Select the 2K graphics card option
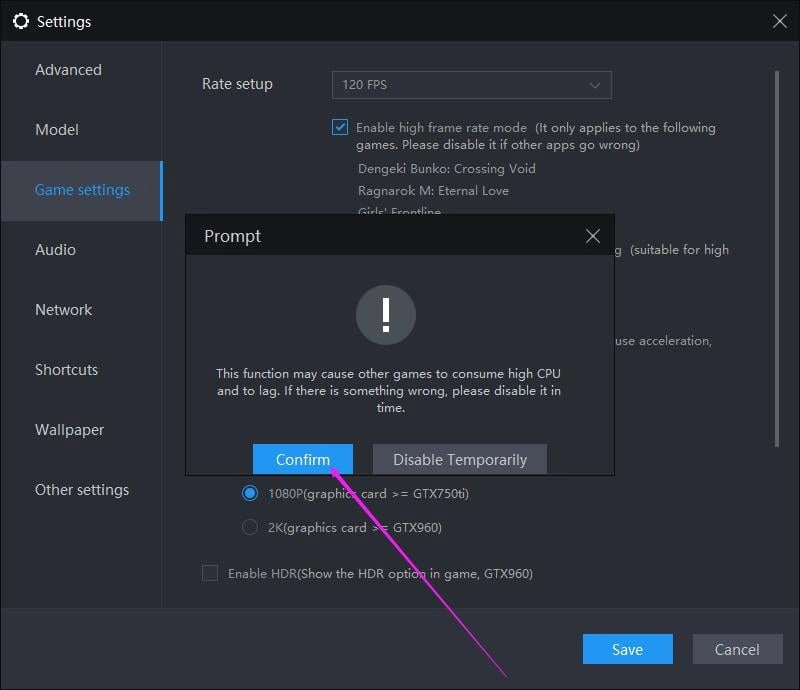 tap(249, 527)
